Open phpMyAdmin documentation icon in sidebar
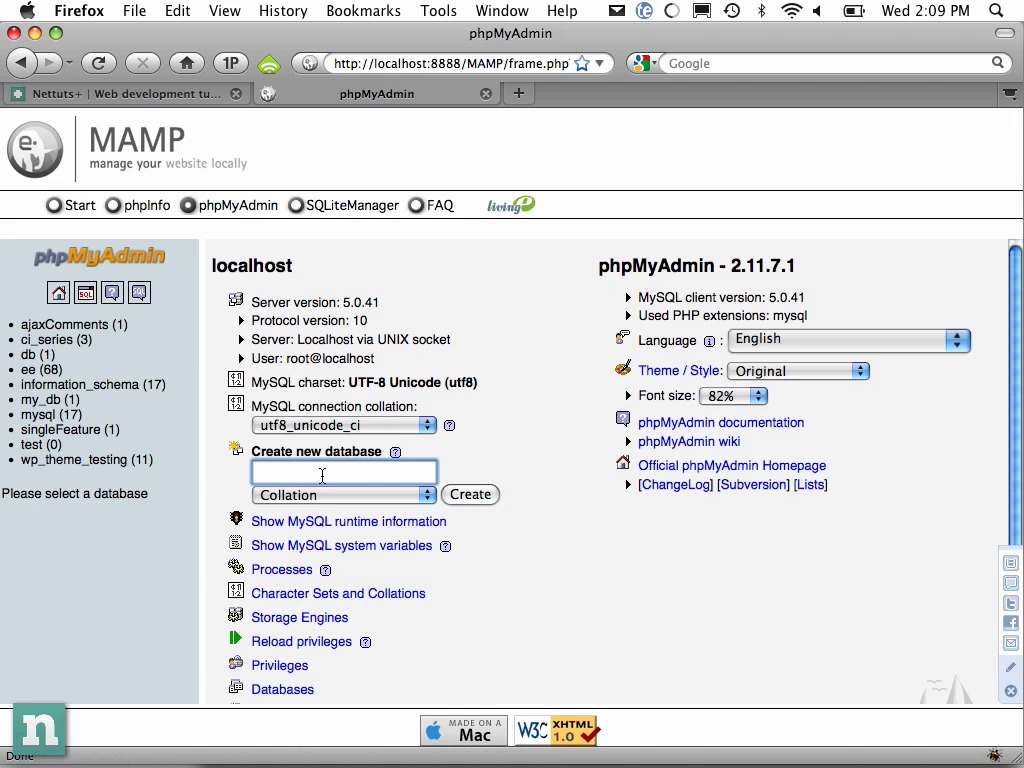1024x768 pixels. [112, 293]
